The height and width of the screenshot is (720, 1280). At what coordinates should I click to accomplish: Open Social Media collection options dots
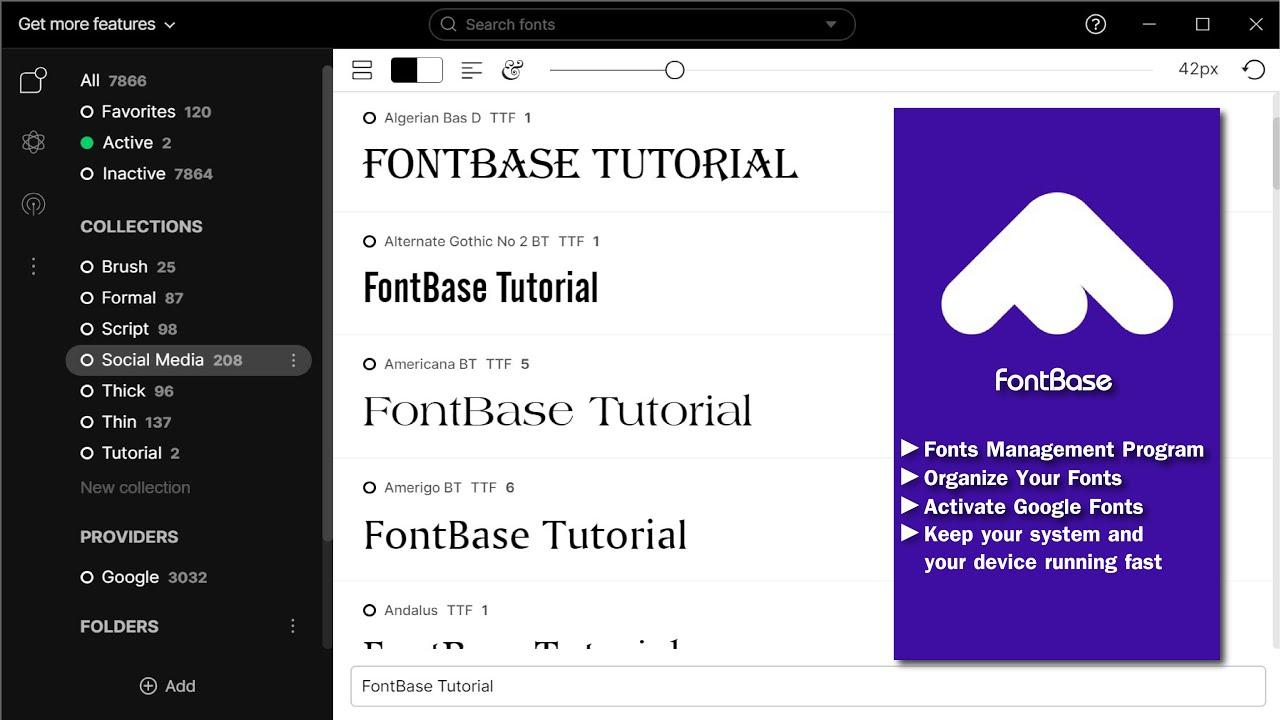[x=293, y=360]
